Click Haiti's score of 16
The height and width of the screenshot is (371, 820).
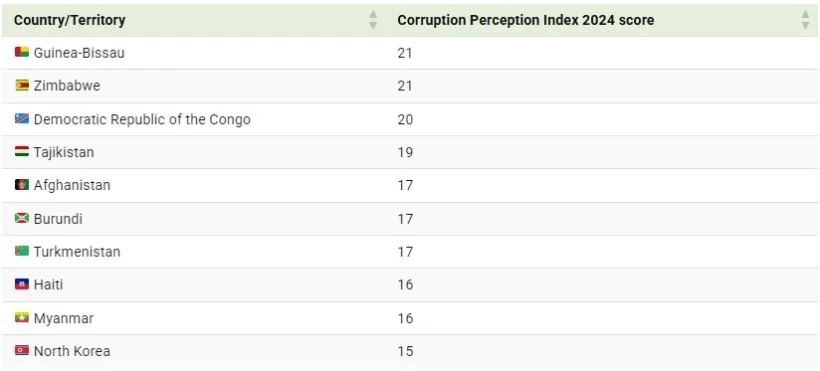point(405,285)
